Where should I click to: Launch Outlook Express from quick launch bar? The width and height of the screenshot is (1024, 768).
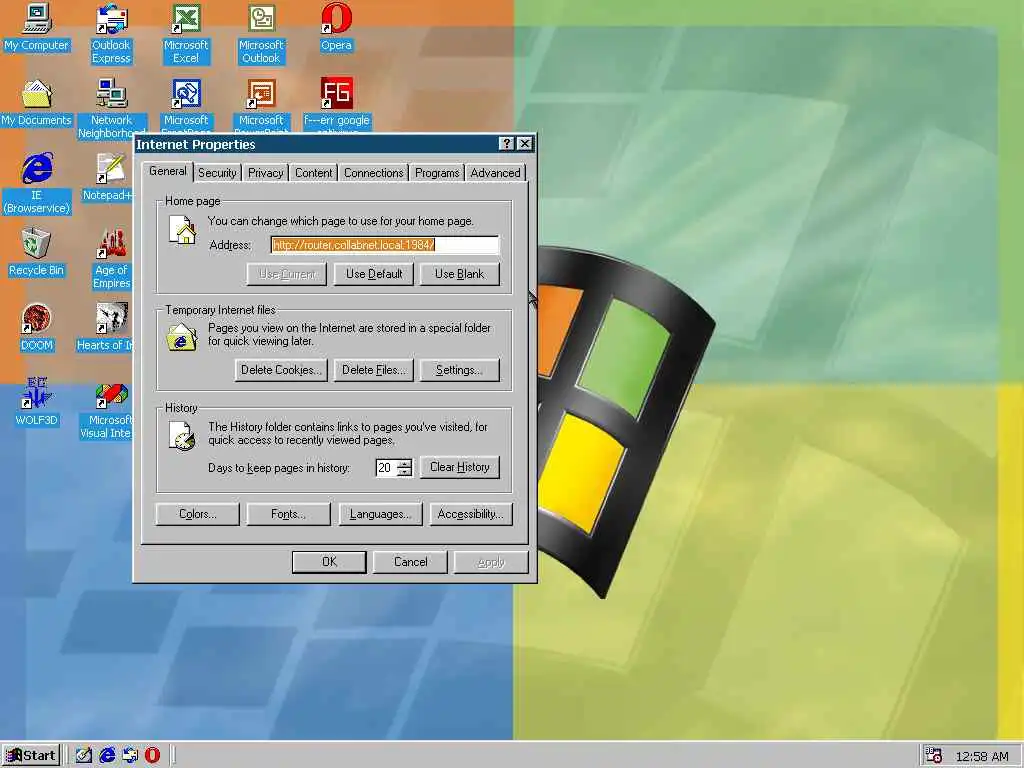tap(130, 756)
